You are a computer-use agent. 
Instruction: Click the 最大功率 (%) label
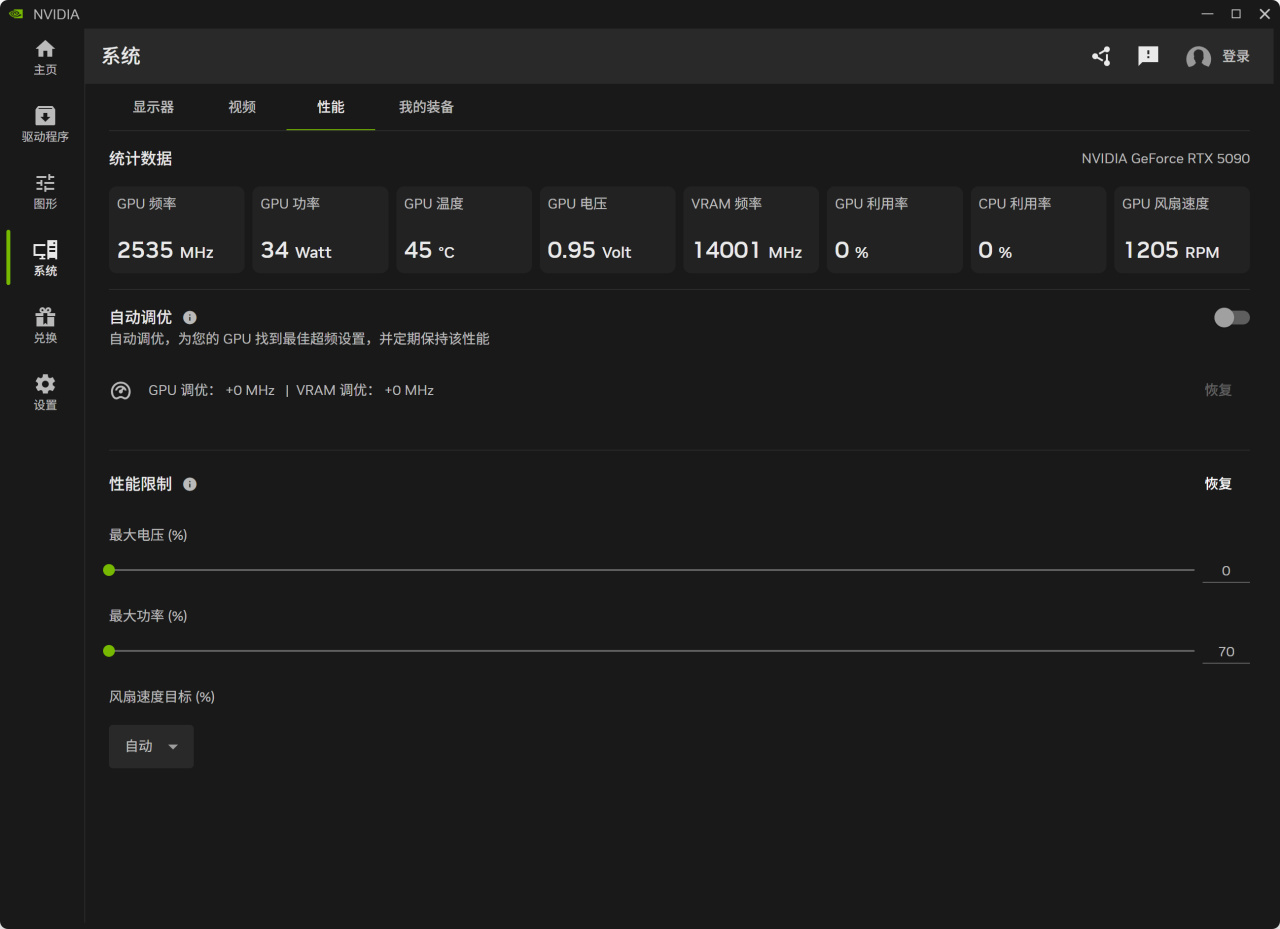click(x=148, y=616)
